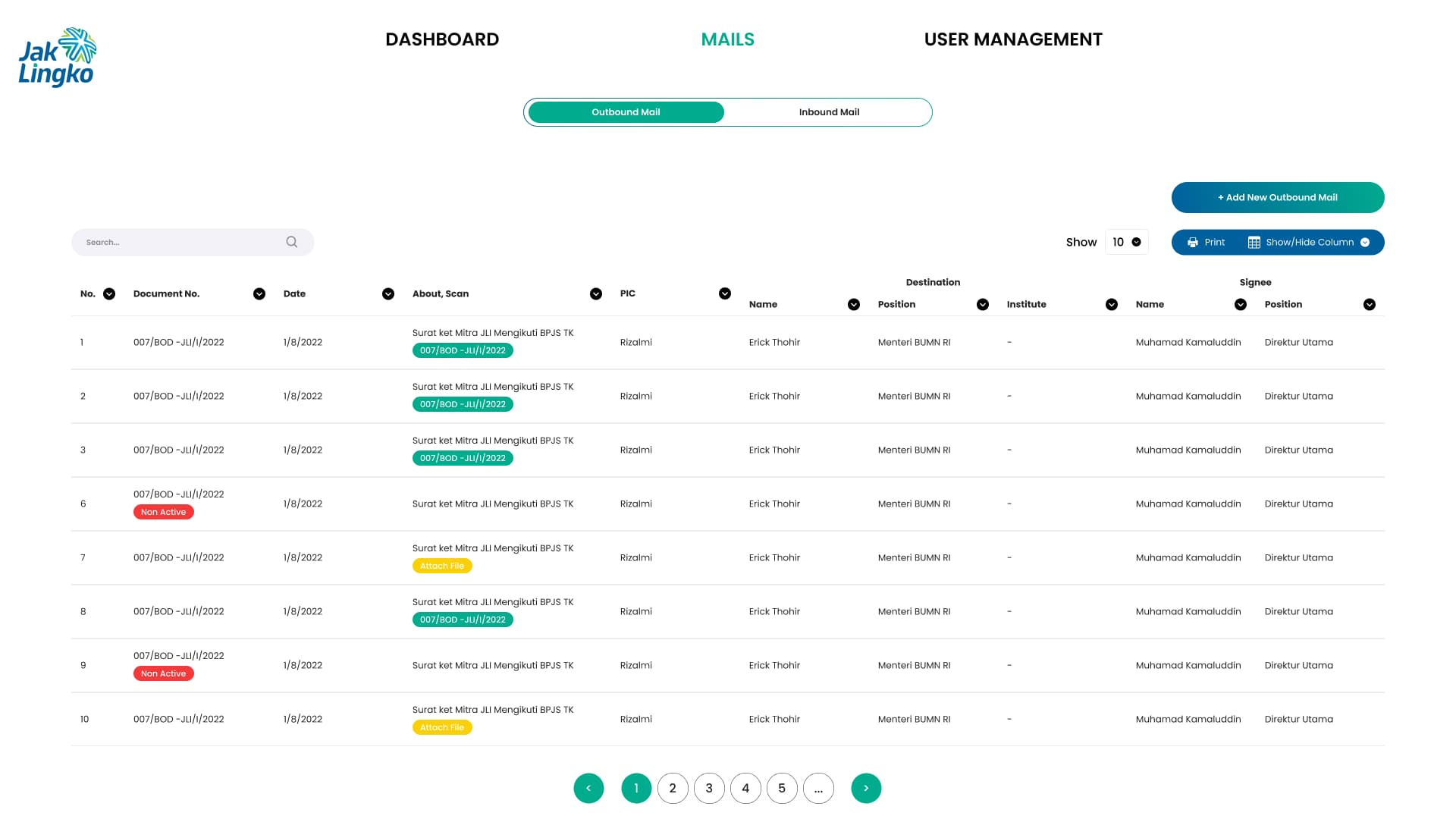This screenshot has height=819, width=1456.
Task: Click the JakLingko logo
Action: [x=57, y=57]
